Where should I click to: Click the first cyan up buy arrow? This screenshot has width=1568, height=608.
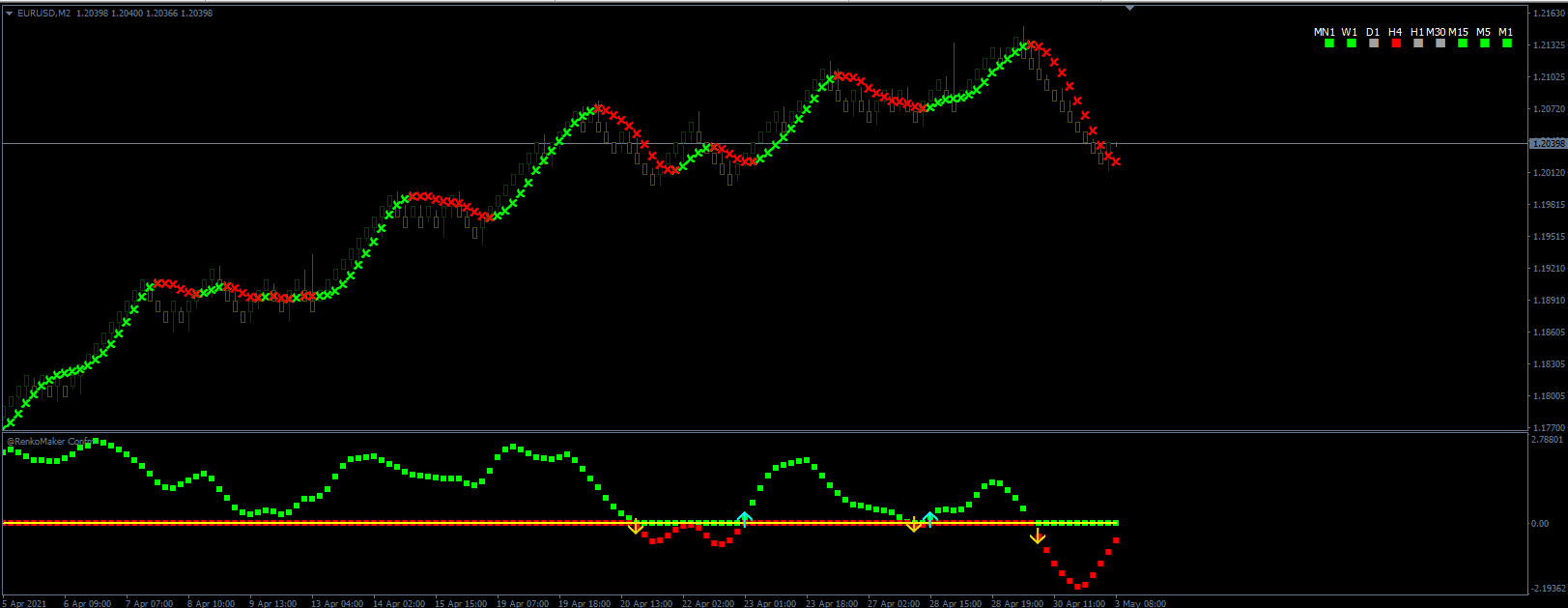tap(745, 518)
